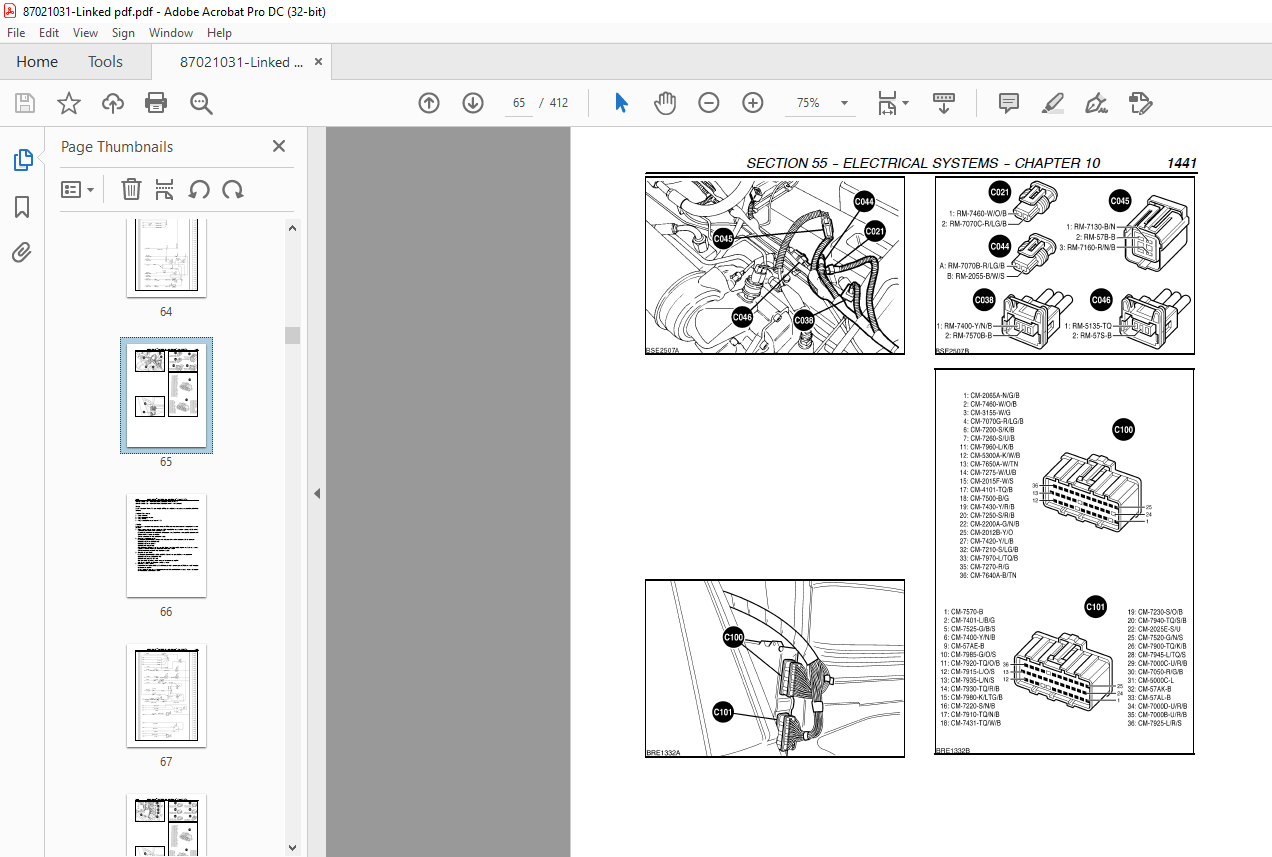Open the Sign menu

pos(123,33)
